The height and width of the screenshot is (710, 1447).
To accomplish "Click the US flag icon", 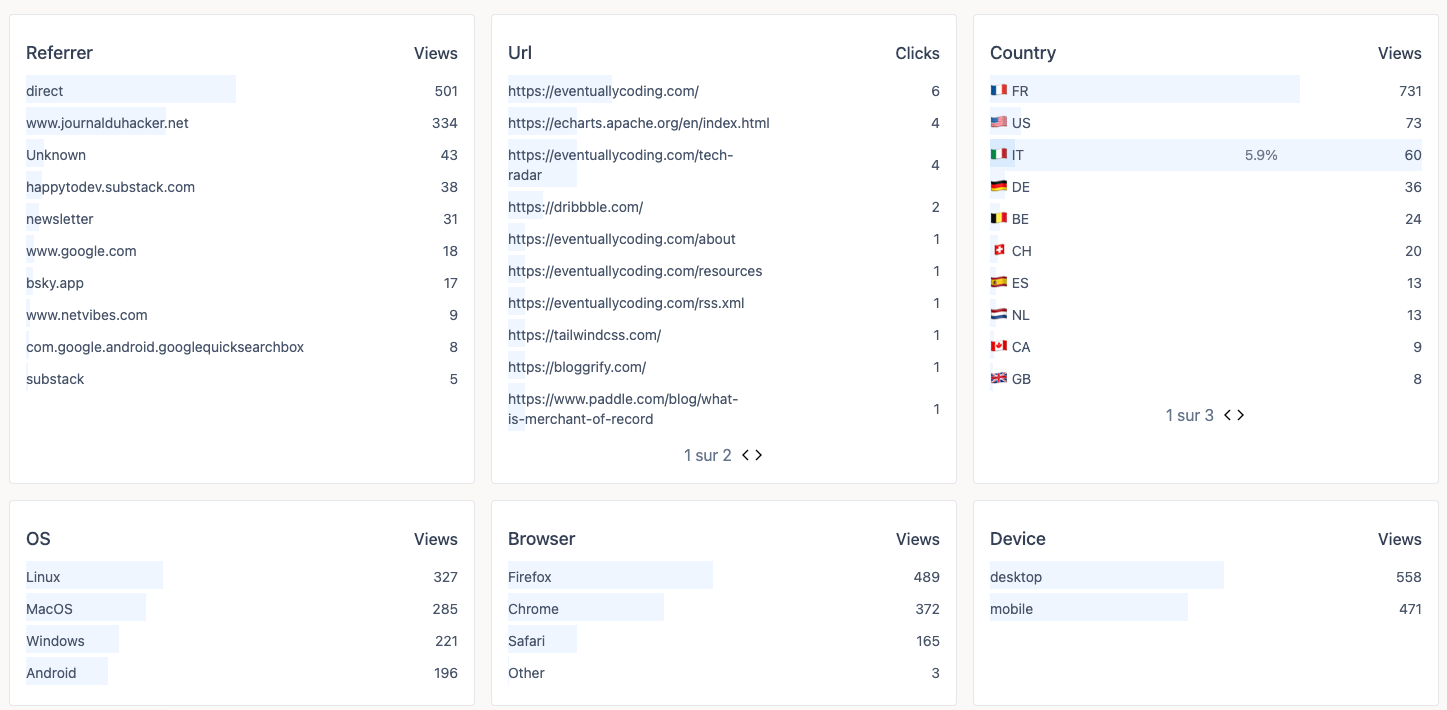I will pos(998,122).
